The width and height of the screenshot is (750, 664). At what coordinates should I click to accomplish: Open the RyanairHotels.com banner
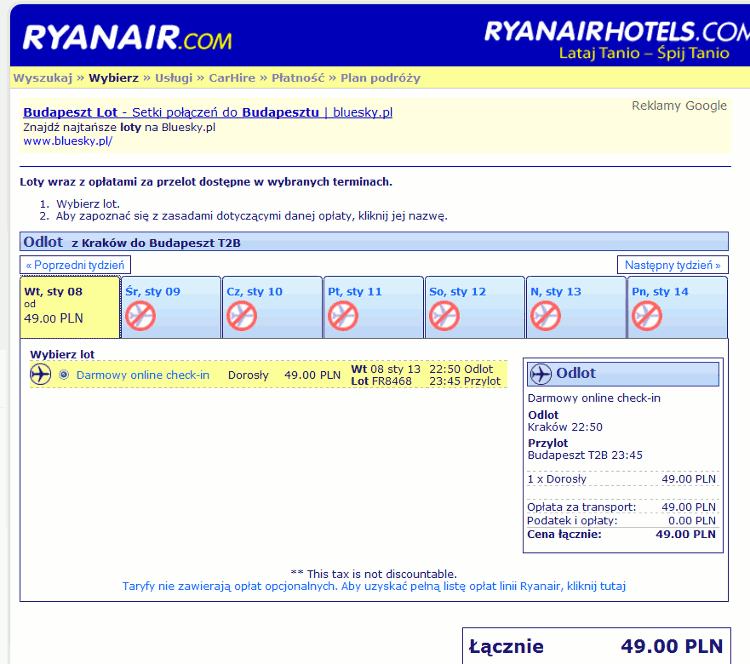[617, 40]
